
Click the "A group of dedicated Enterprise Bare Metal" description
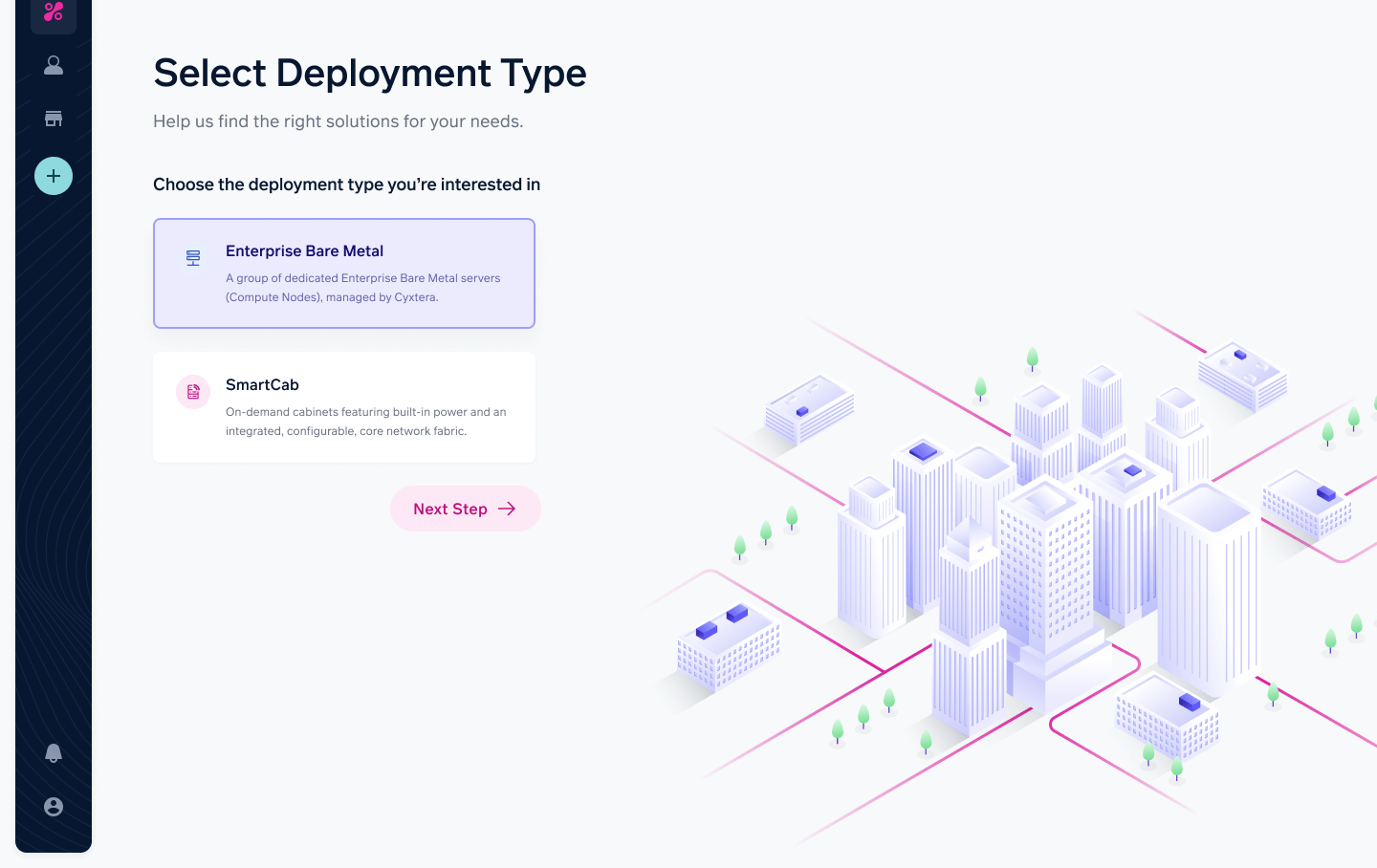pos(363,288)
